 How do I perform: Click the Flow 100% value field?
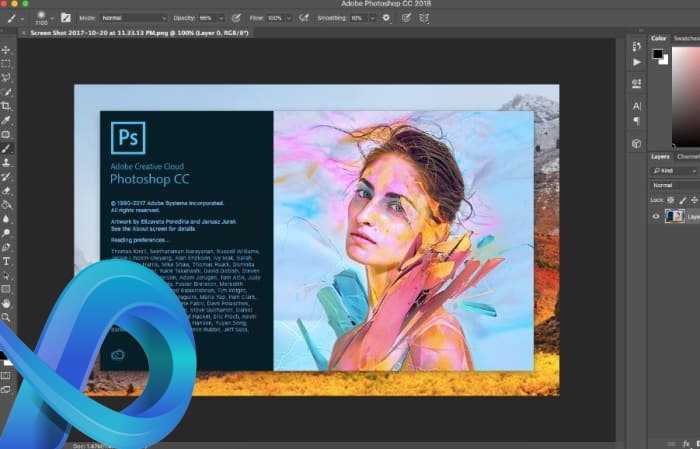[275, 18]
